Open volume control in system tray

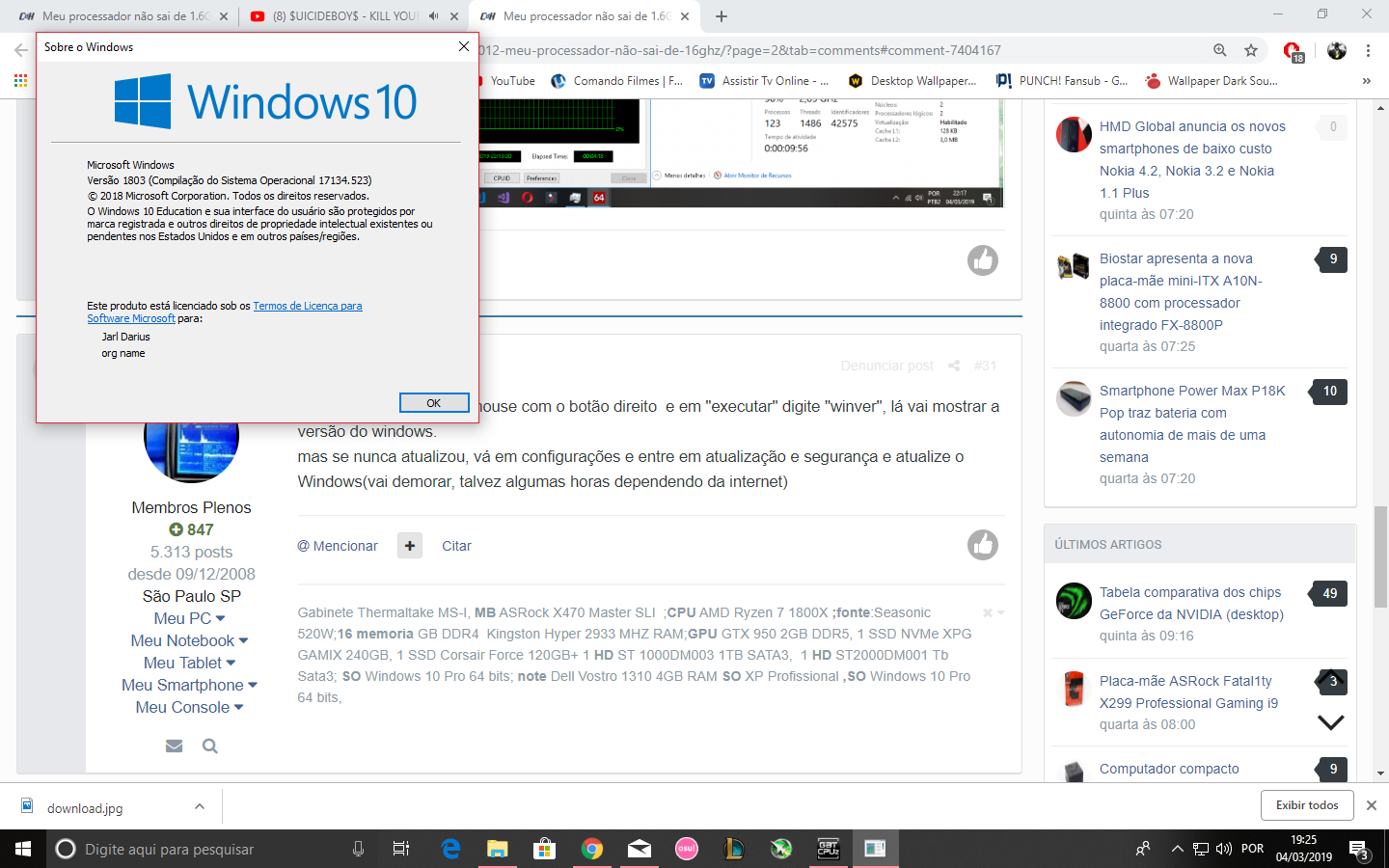pos(1224,849)
